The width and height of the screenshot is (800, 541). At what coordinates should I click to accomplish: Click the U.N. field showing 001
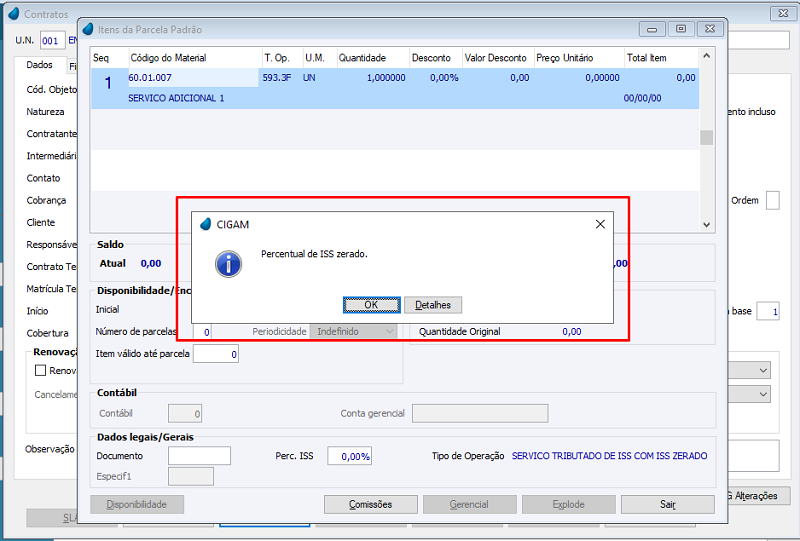[53, 40]
